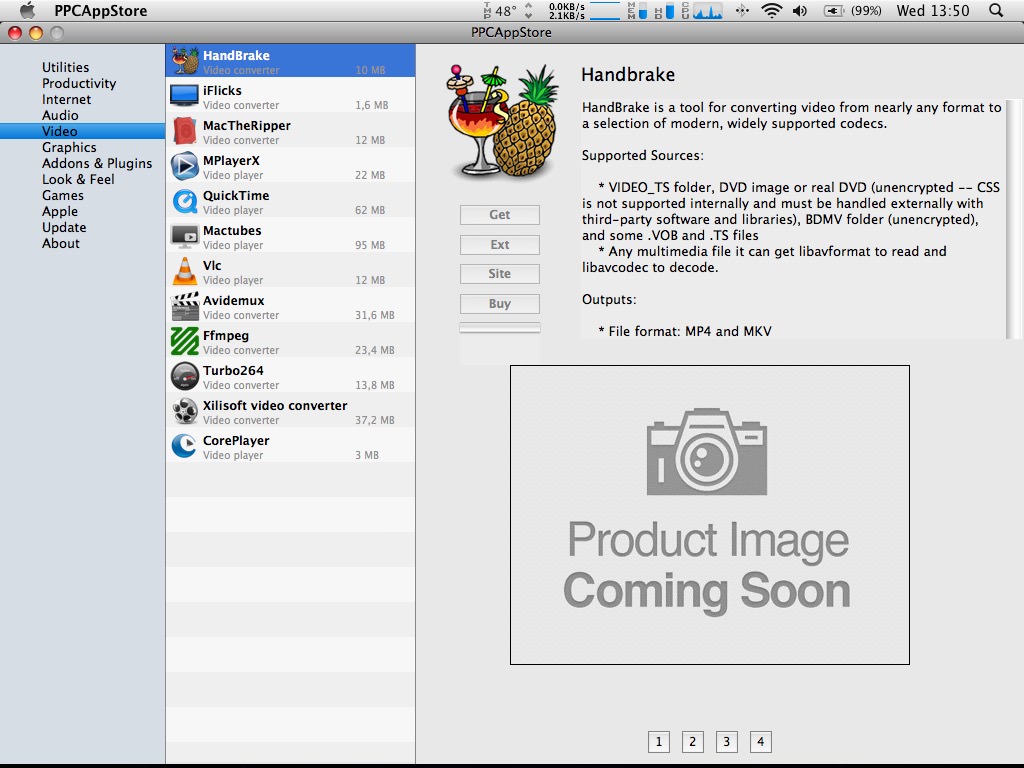This screenshot has height=768, width=1024.
Task: Select the Audio category
Action: coord(60,116)
